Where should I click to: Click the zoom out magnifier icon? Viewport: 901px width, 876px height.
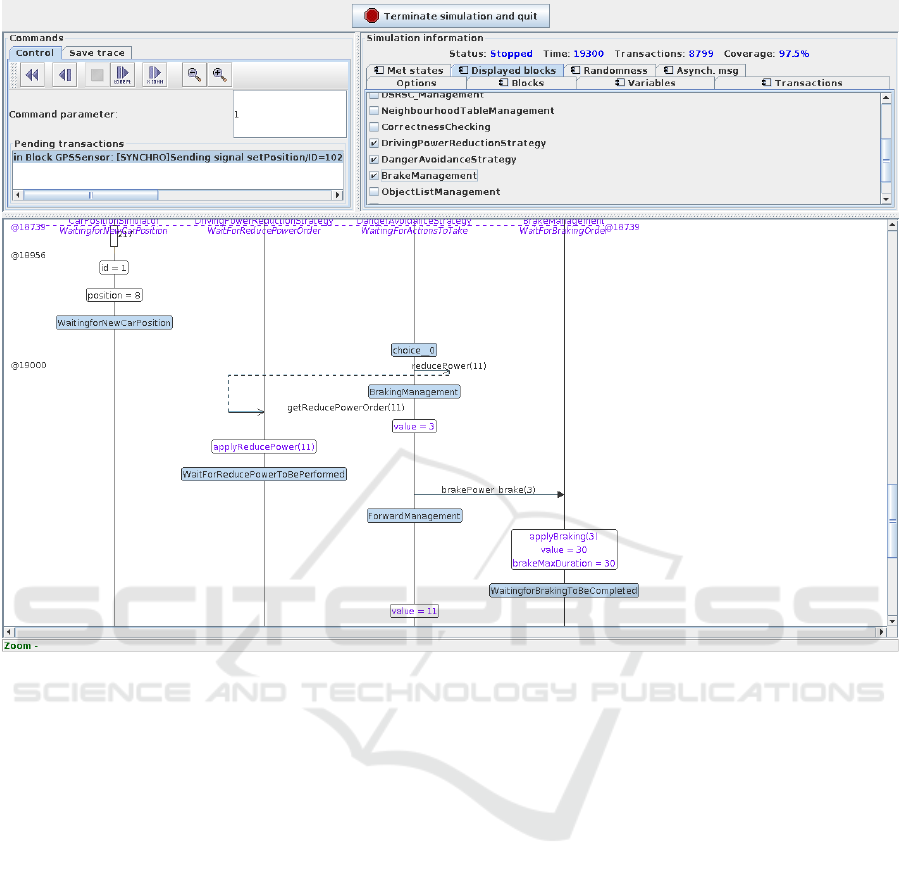coord(193,74)
